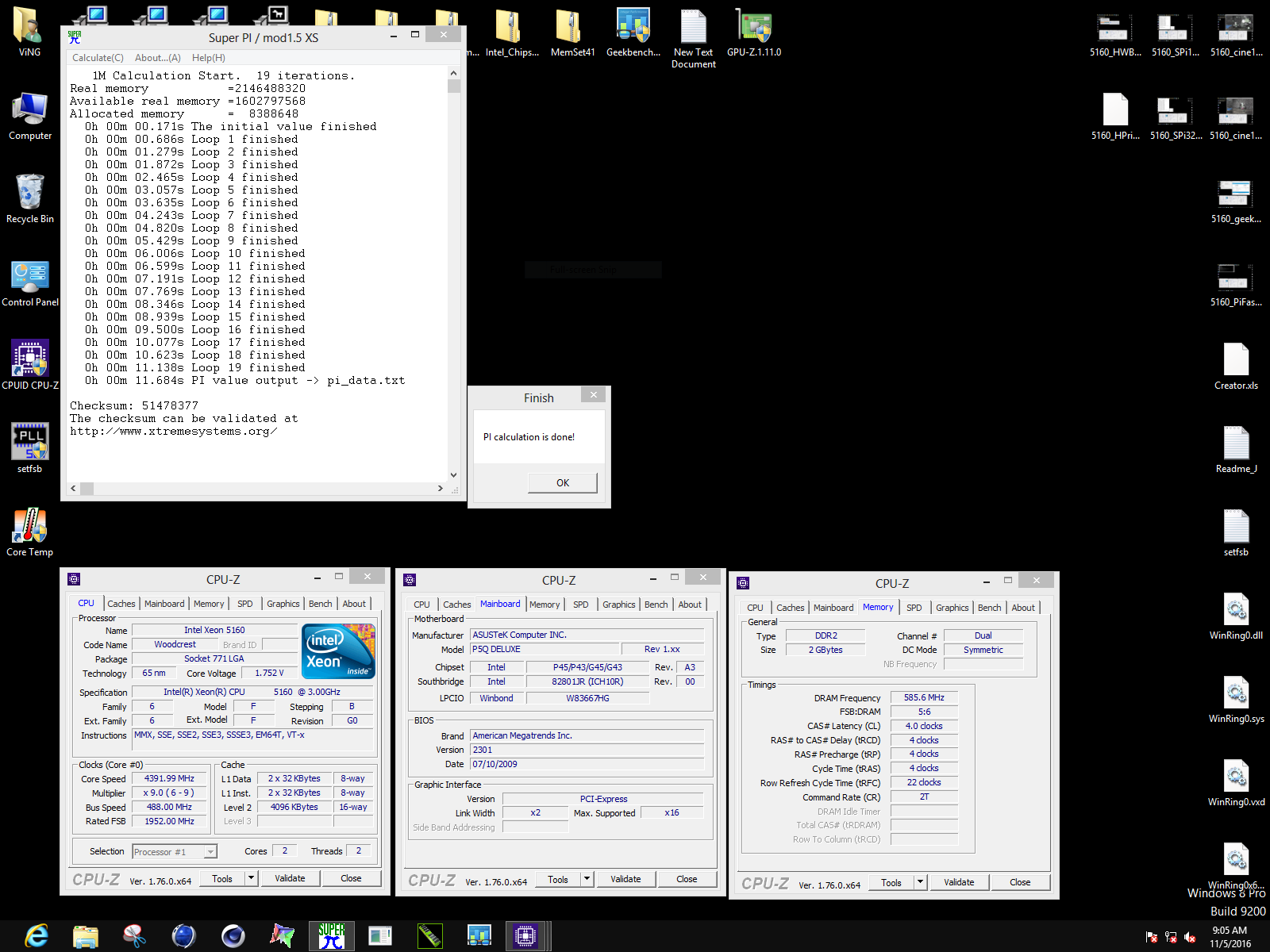Open Help menu in Super PI

(x=209, y=58)
